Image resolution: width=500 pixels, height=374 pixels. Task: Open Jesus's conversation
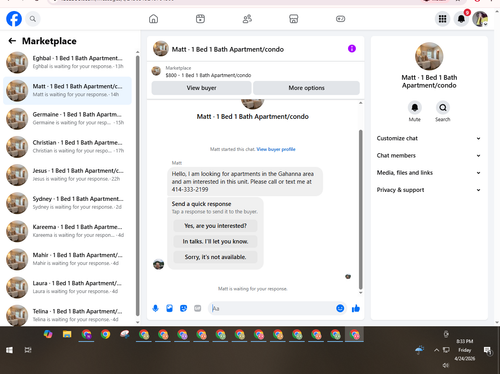(x=67, y=175)
